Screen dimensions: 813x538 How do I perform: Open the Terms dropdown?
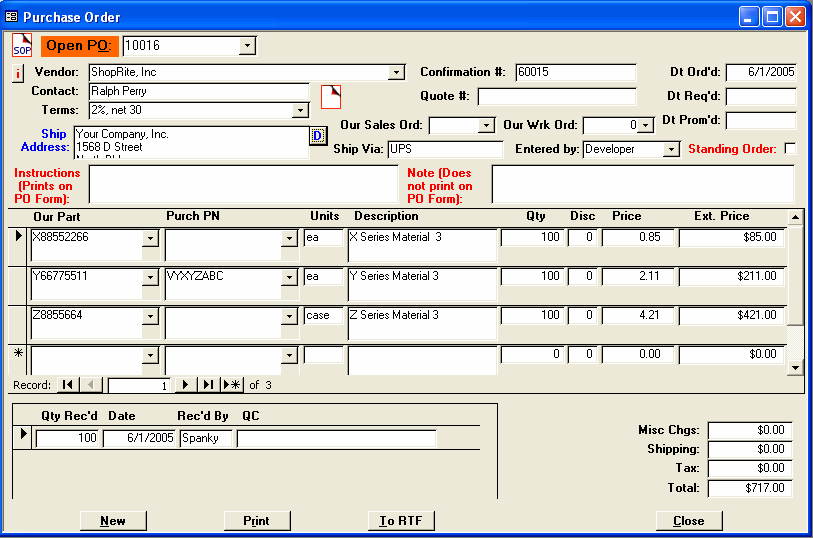click(x=300, y=111)
